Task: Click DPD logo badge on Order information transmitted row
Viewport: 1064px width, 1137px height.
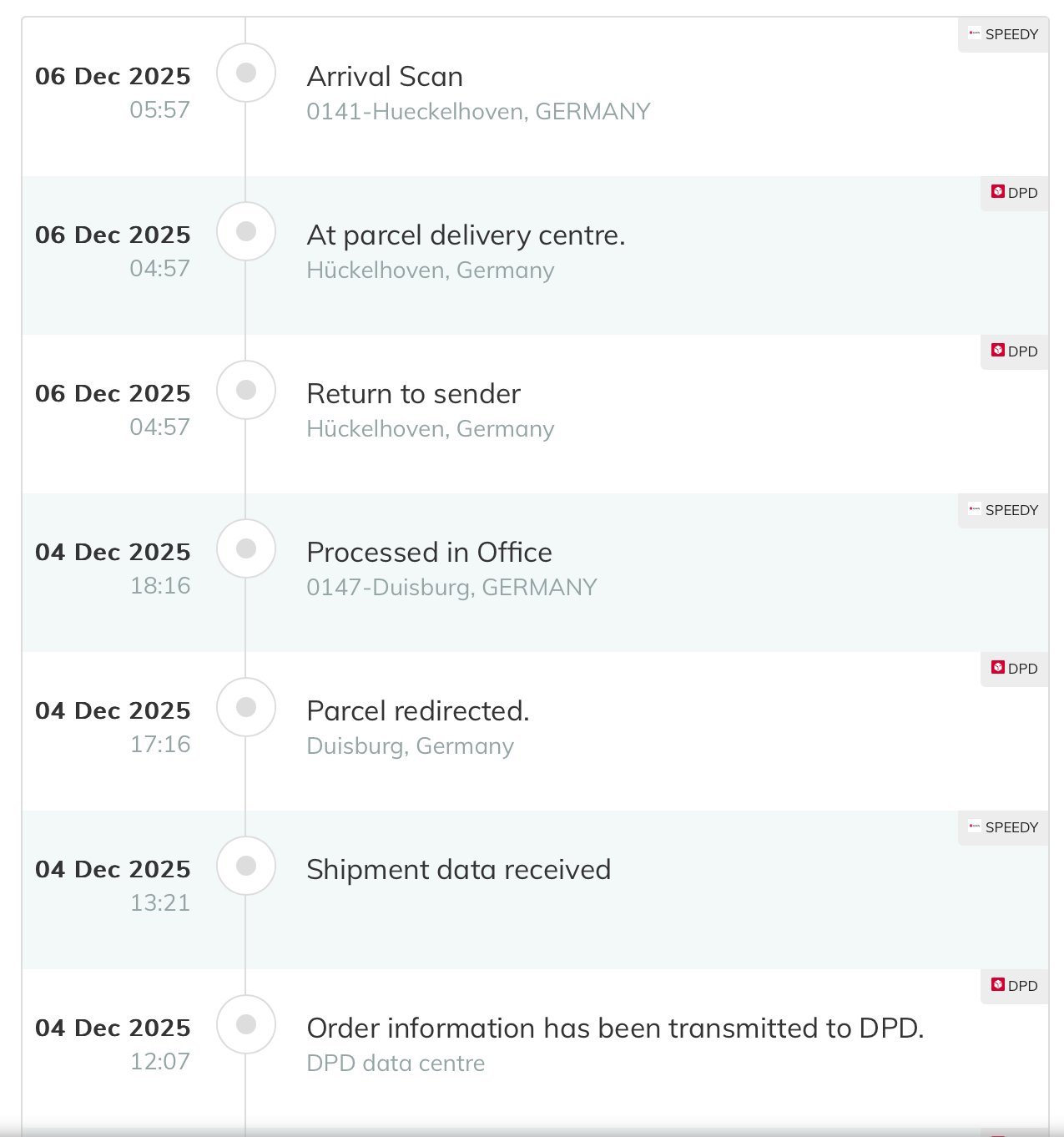Action: coord(1014,986)
